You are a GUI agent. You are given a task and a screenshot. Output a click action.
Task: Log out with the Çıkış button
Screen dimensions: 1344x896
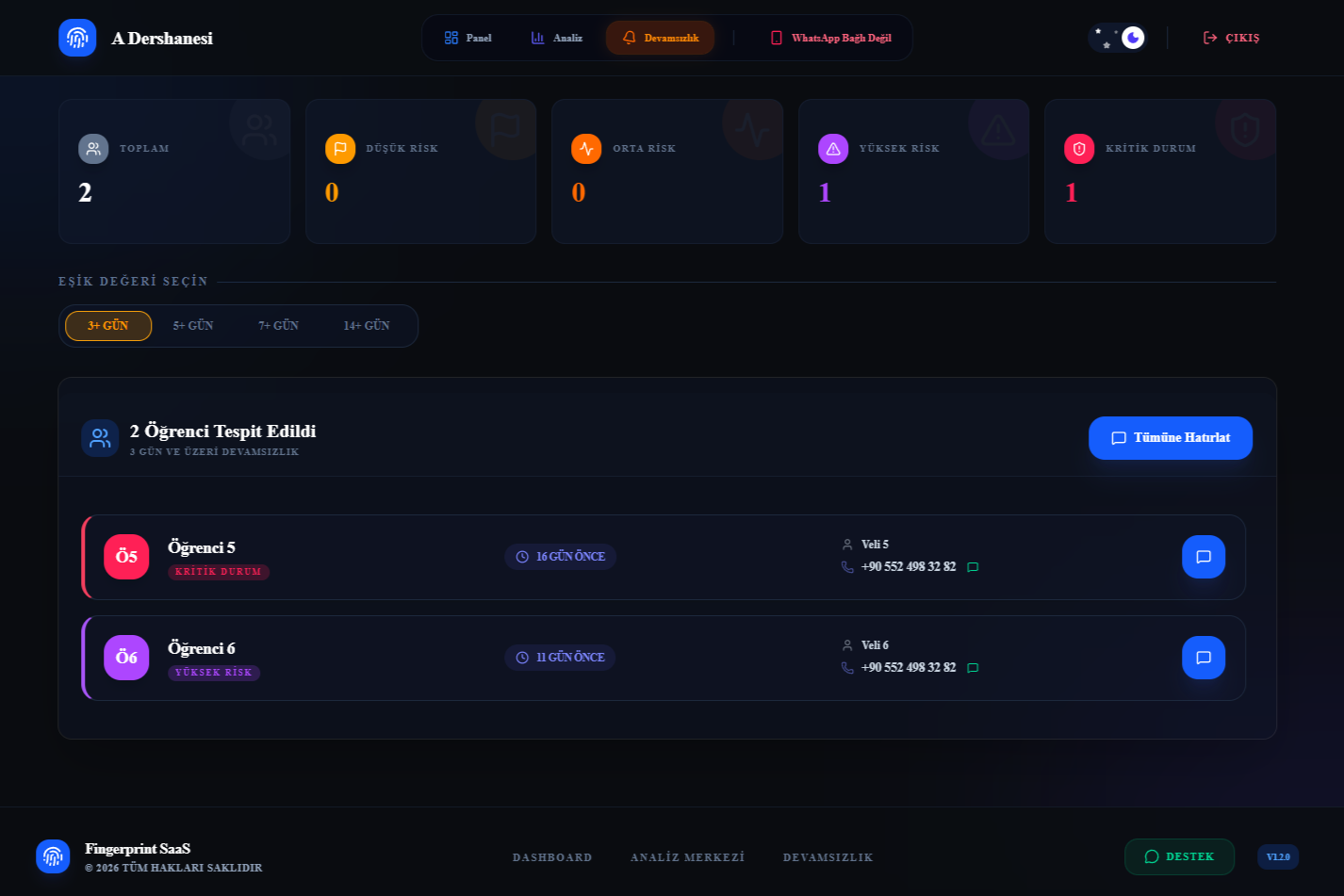click(x=1231, y=38)
